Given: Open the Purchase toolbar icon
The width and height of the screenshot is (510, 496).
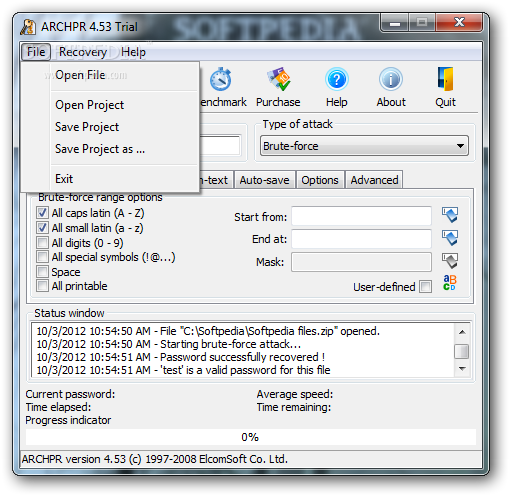Looking at the screenshot, I should click(278, 79).
